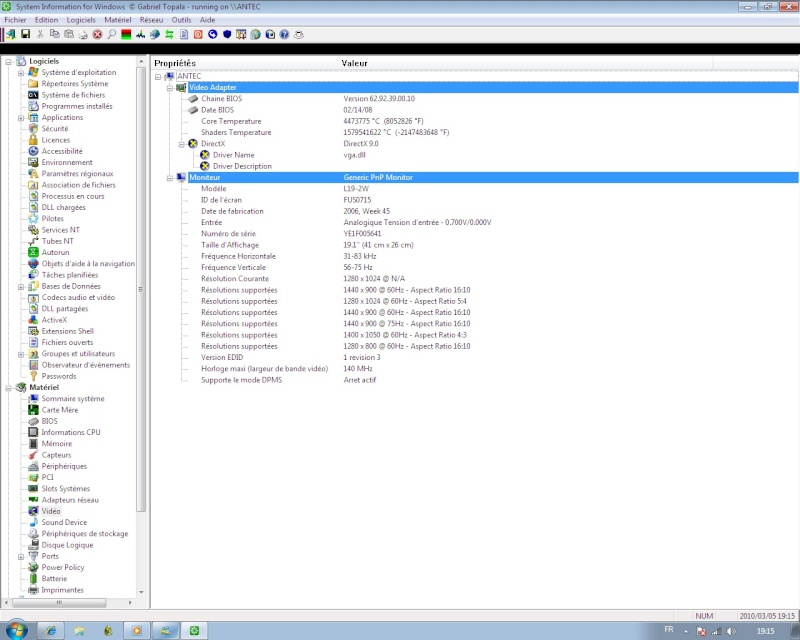Open the Logiciels menu
Viewport: 800px width, 640px height.
point(81,20)
